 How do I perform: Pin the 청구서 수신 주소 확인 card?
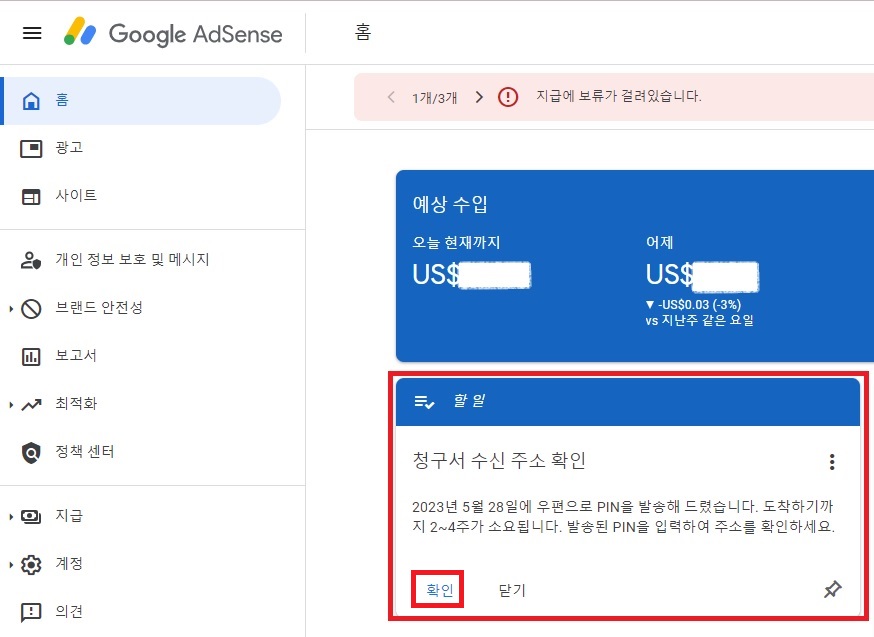(833, 590)
